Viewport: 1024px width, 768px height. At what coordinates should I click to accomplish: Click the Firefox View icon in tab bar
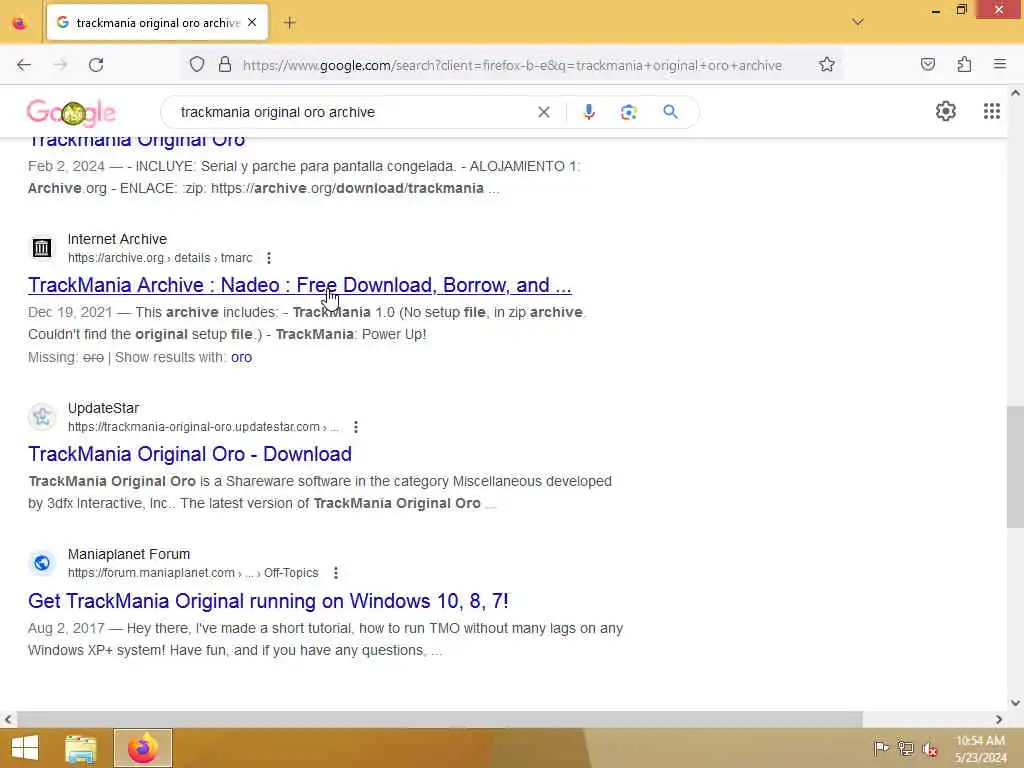tap(20, 23)
